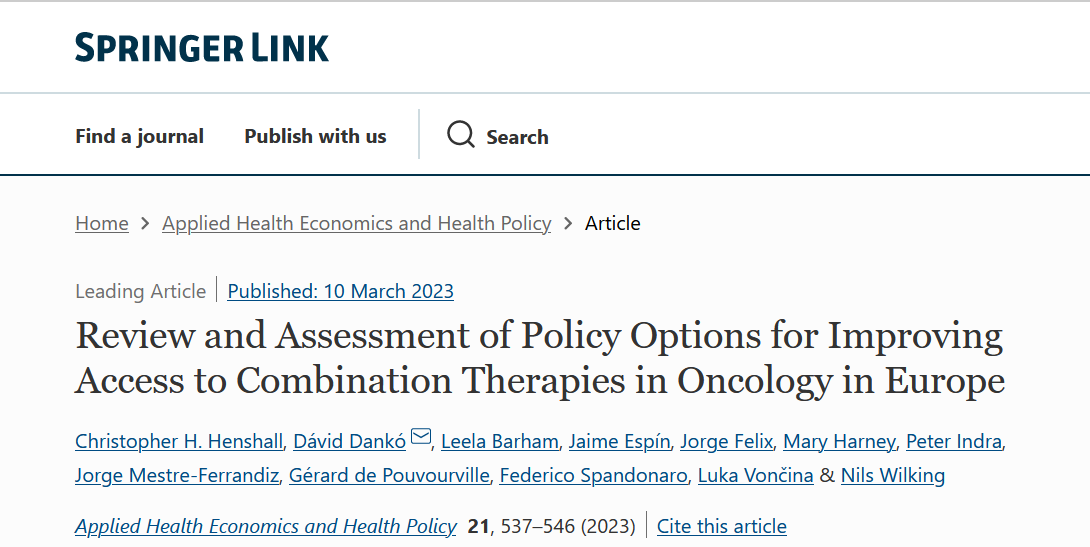
Task: Open the italic journal name citation link
Action: coord(266,526)
